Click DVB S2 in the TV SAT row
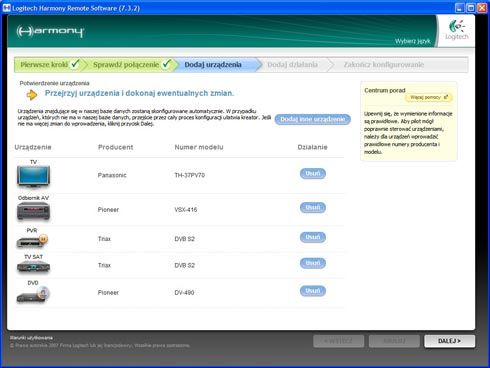 click(x=184, y=265)
